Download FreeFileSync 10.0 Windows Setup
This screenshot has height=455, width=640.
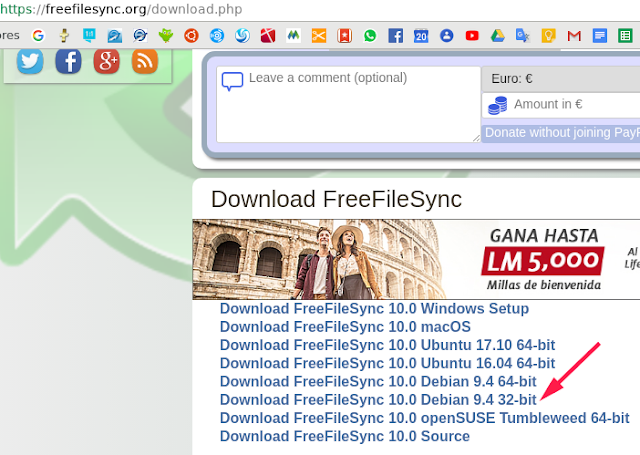pos(374,309)
